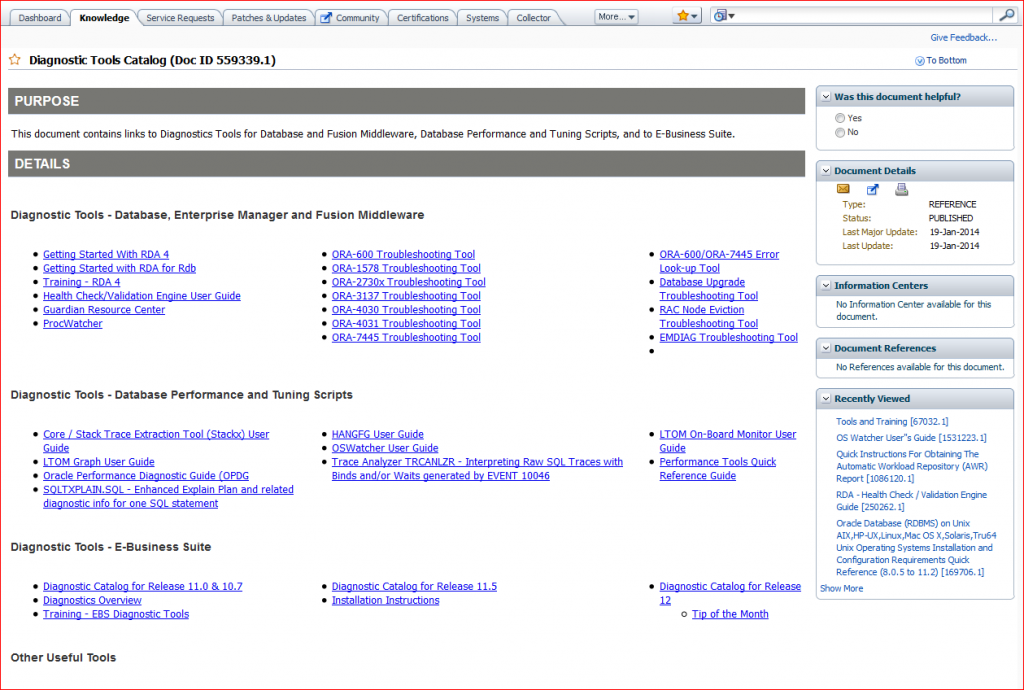Open ORA-600 Troubleshooting Tool link
1024x690 pixels.
coord(403,255)
